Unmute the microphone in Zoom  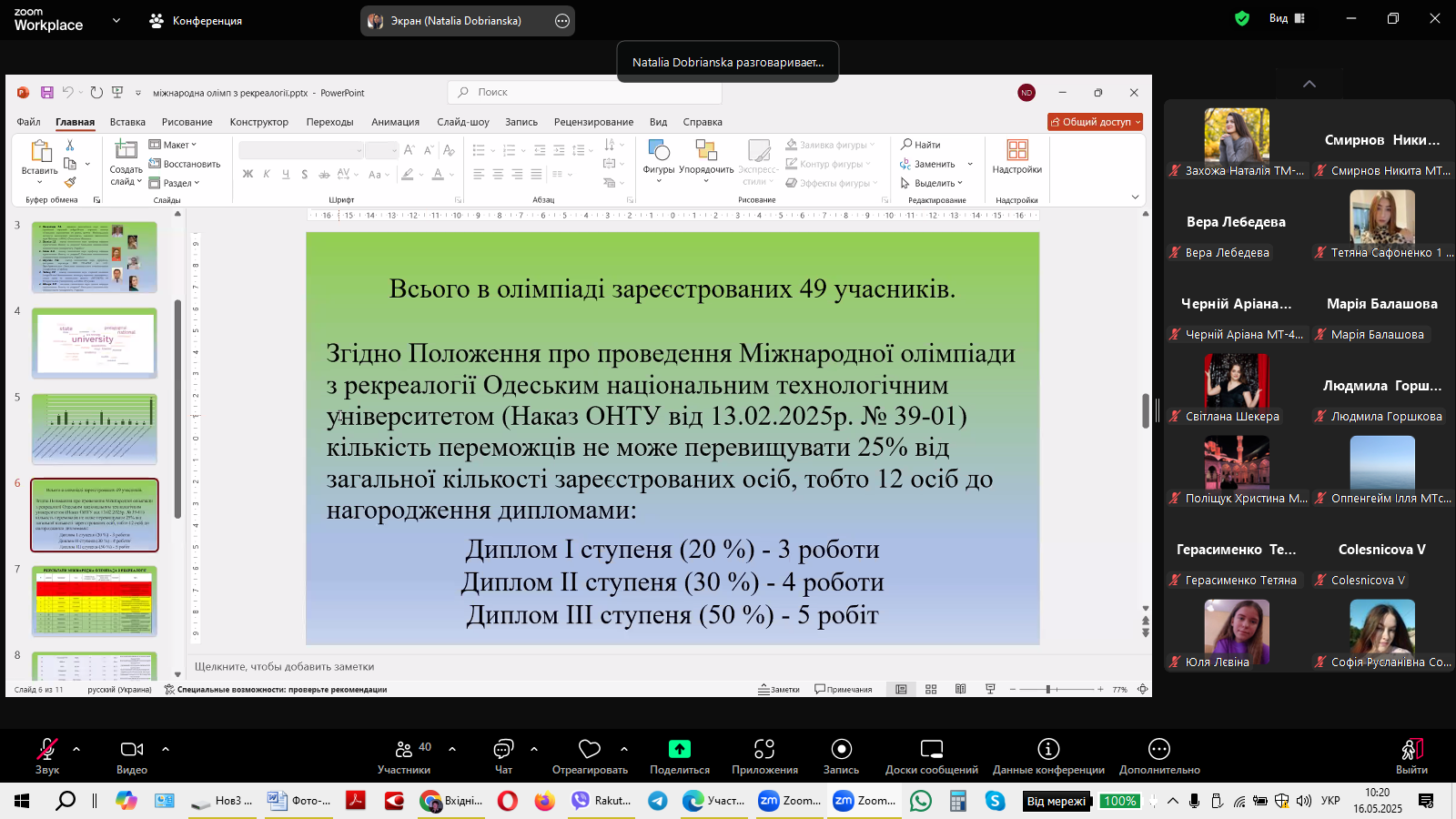47,749
